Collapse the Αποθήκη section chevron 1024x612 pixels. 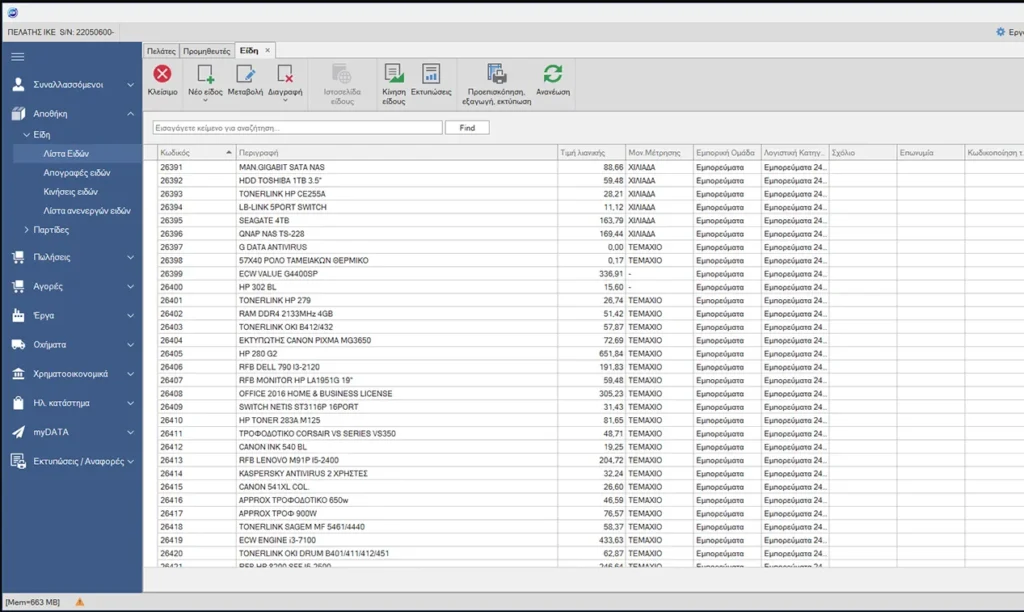(x=131, y=114)
